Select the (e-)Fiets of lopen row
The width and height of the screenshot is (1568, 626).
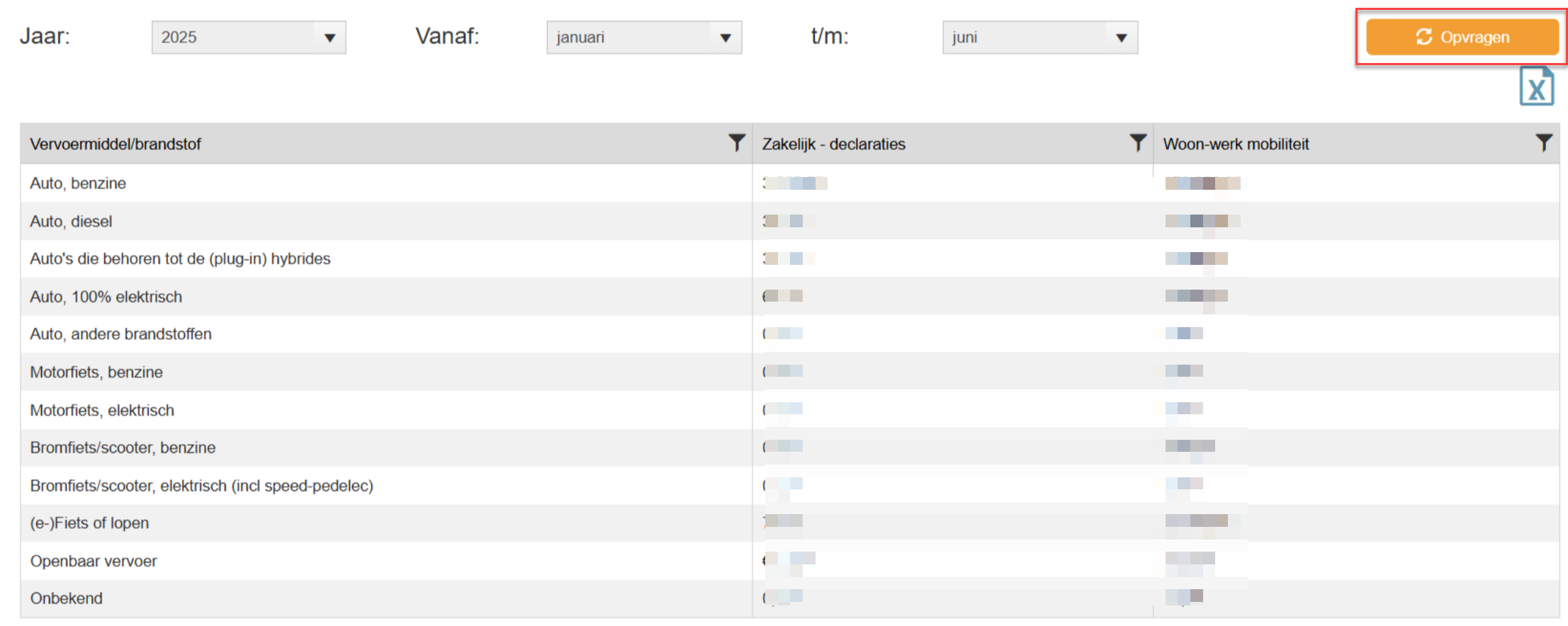click(790, 523)
